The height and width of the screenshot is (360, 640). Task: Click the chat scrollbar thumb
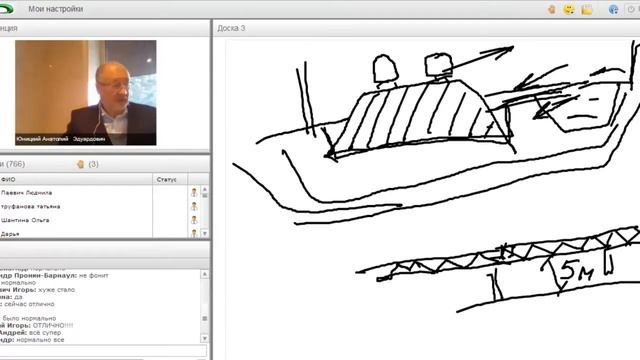coord(204,318)
